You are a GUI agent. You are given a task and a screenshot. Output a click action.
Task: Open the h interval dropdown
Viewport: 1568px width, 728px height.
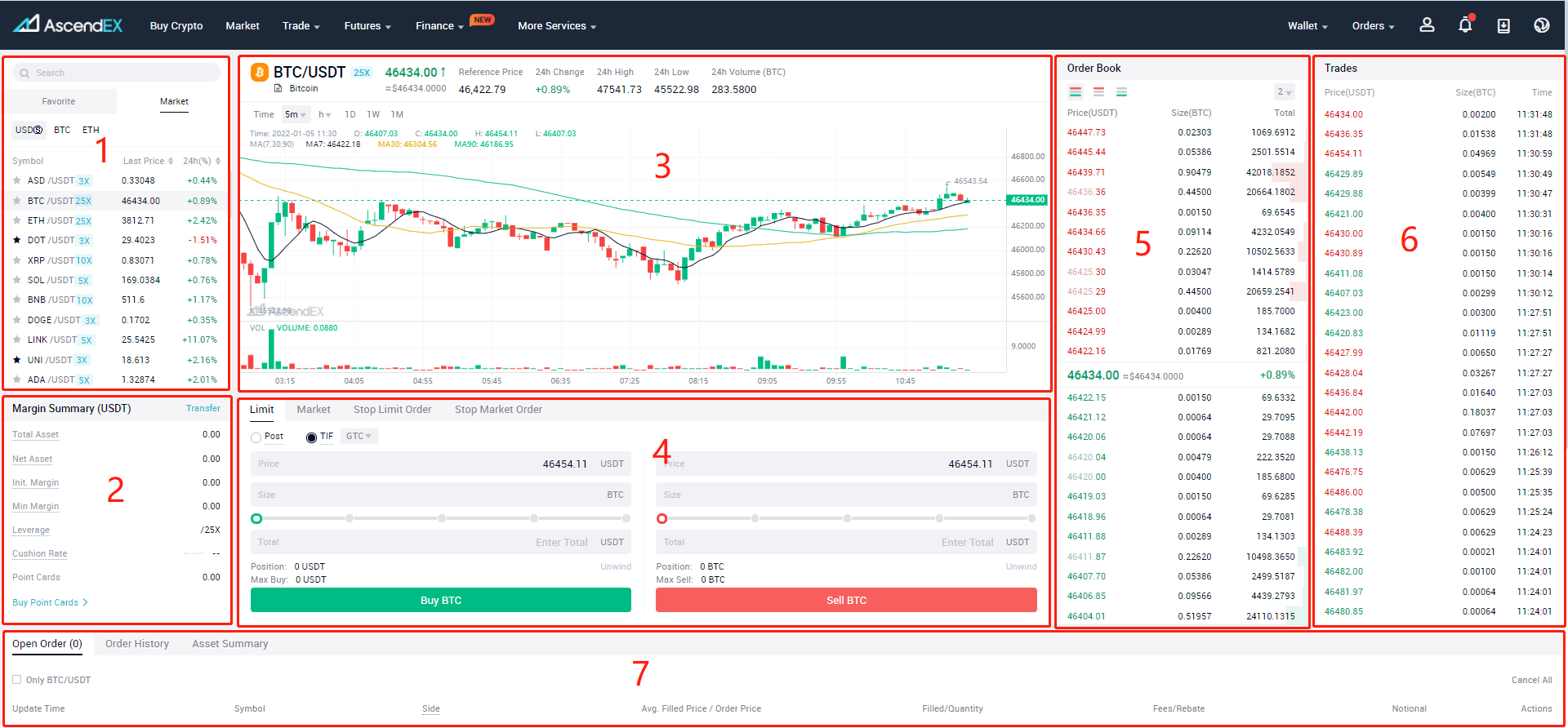(325, 114)
